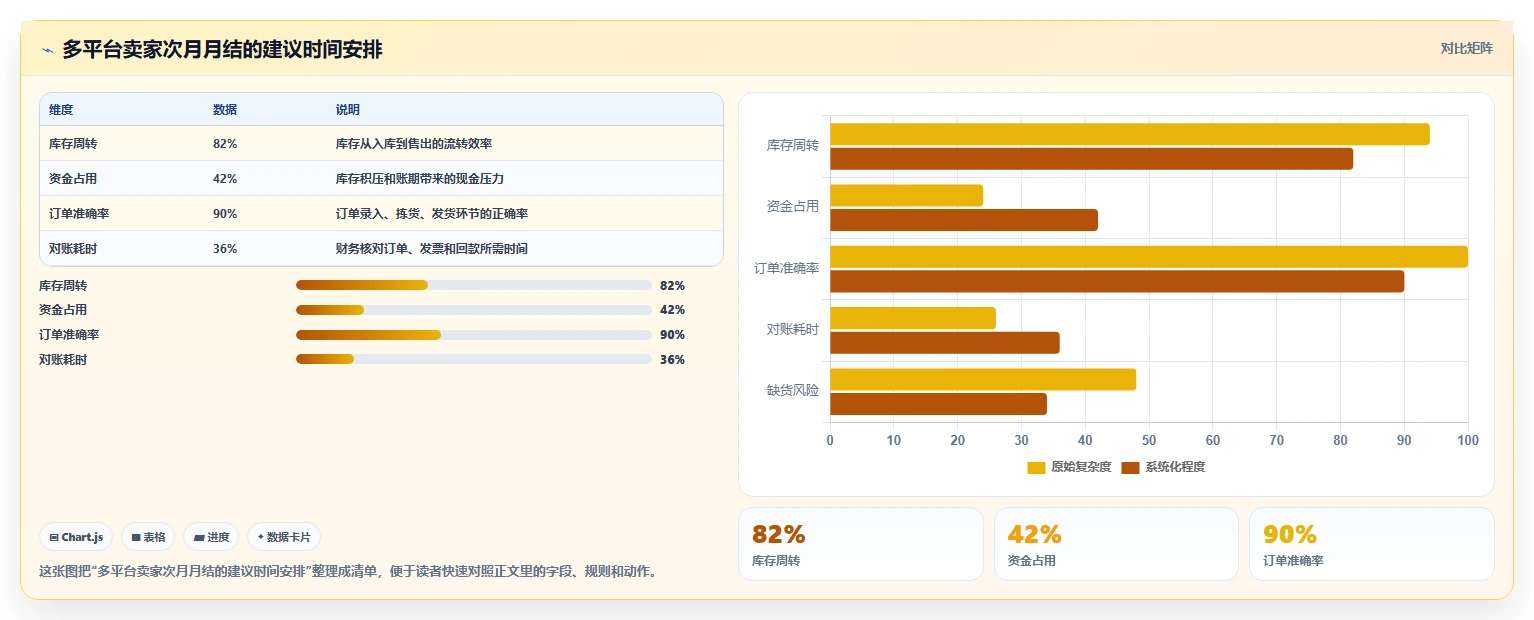
Task: Click the 资金占用 42% progress bar
Action: [474, 310]
